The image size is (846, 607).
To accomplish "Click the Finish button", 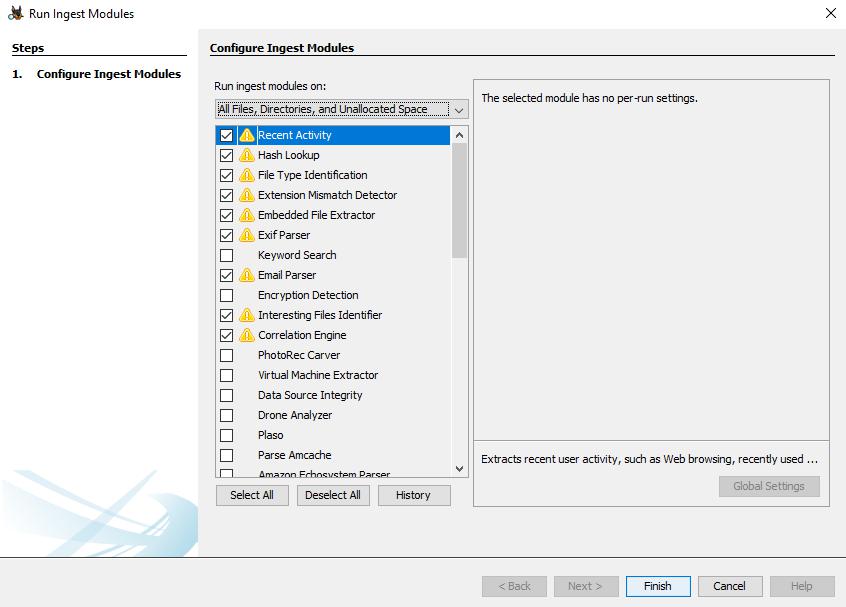I will [657, 586].
